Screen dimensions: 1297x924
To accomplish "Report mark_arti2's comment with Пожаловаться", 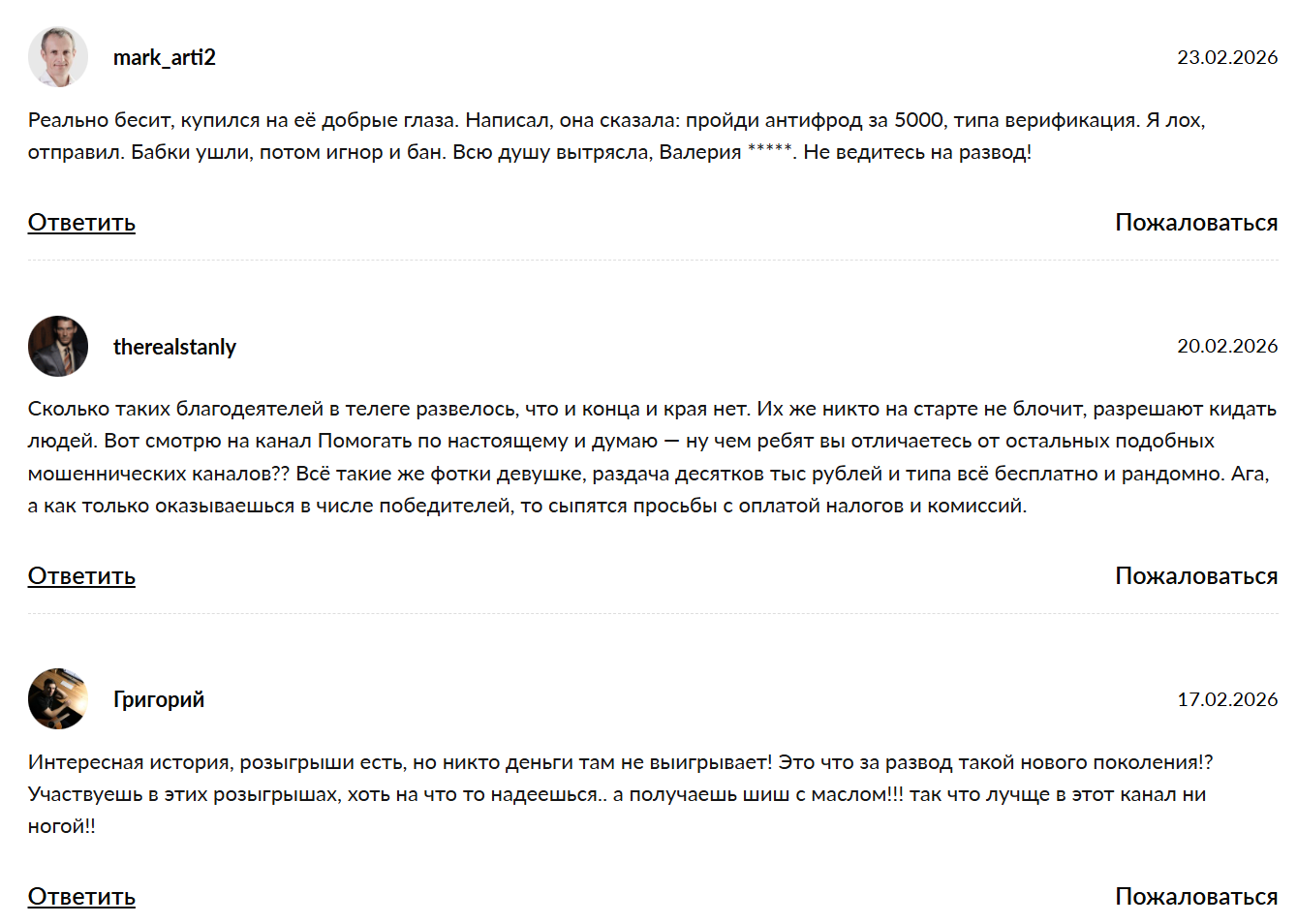I will pos(1196,223).
